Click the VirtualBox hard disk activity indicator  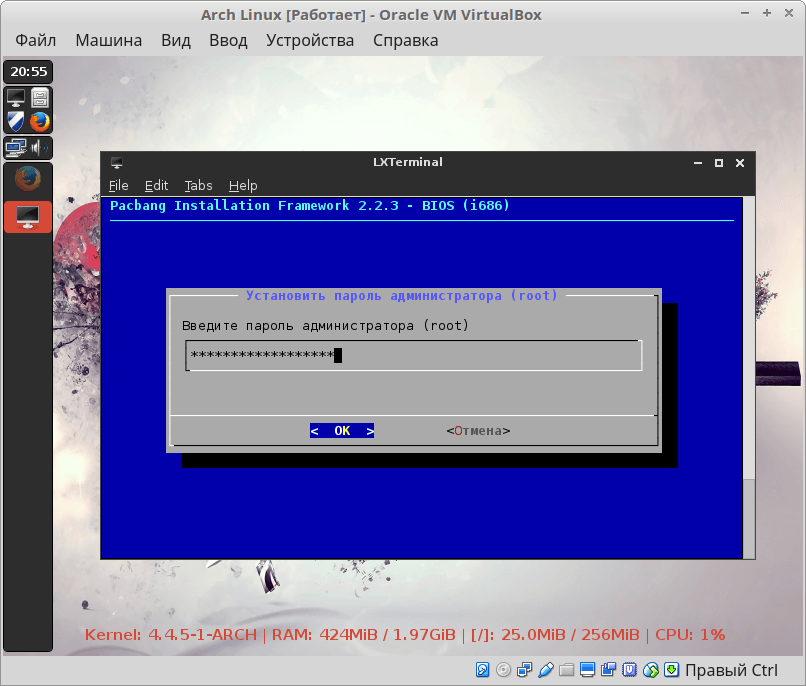482,669
